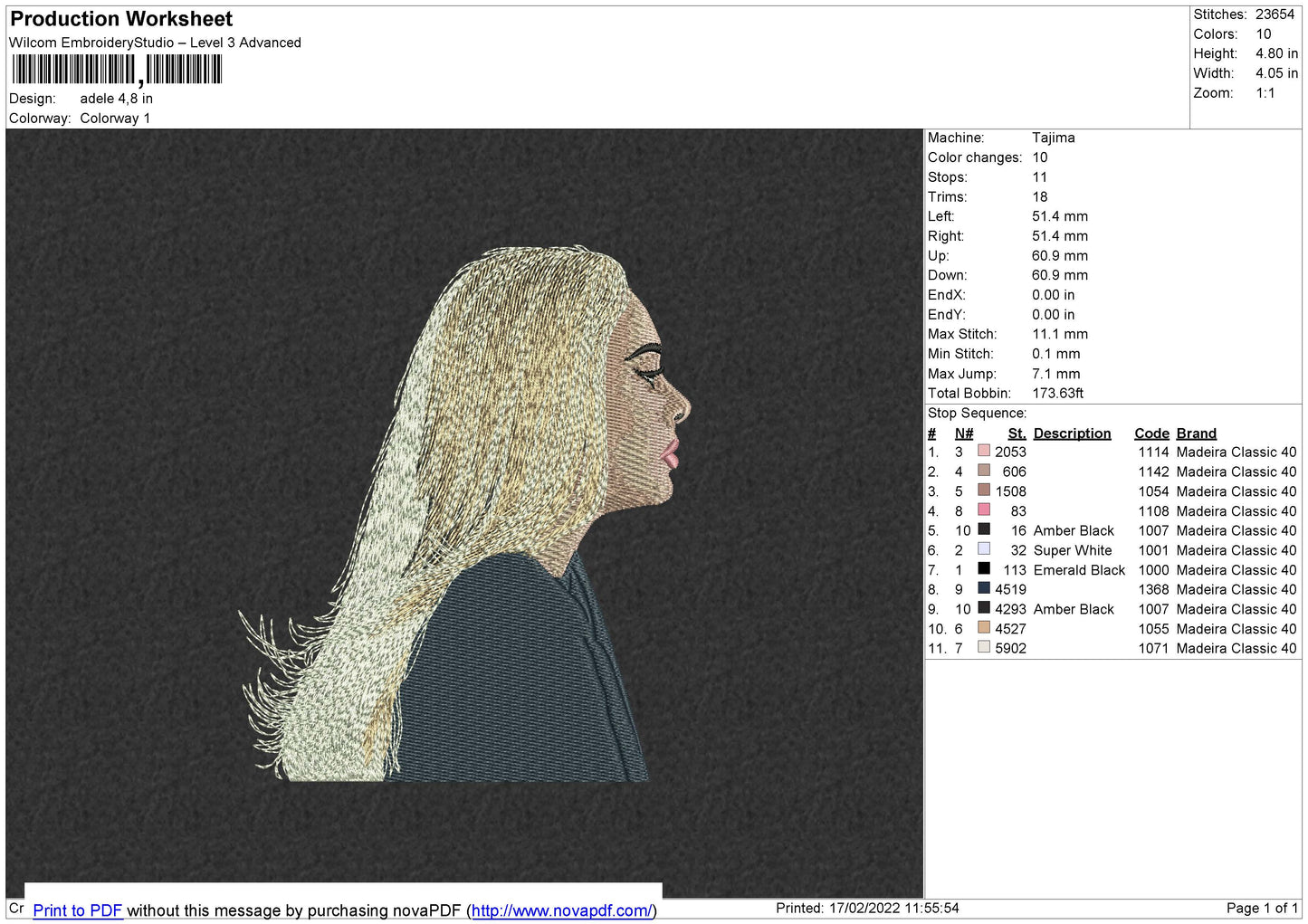The image size is (1308, 924).
Task: Click the printed timestamp 17/02/2022 11:55:54
Action: [x=894, y=908]
